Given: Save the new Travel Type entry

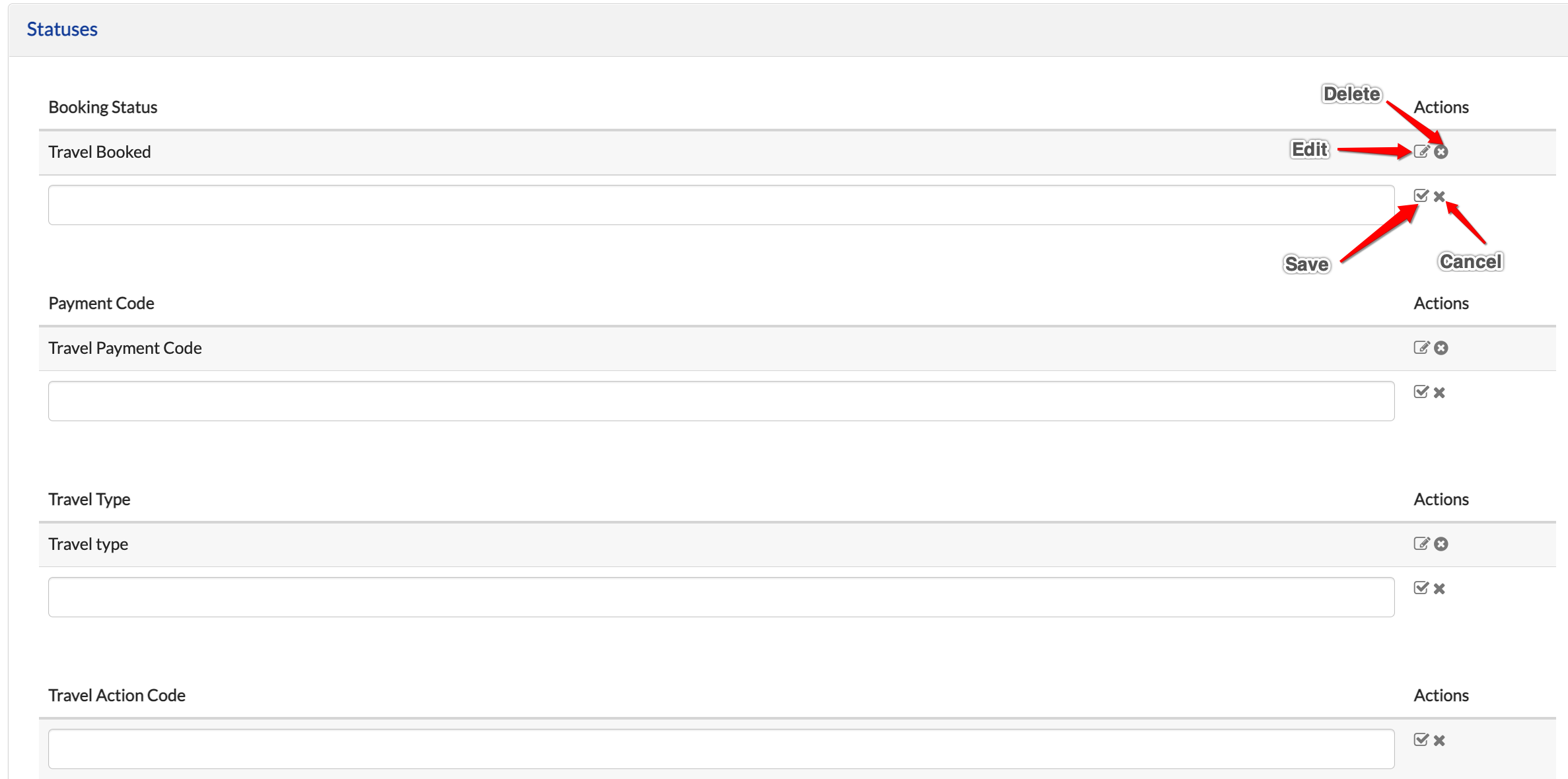Looking at the screenshot, I should (x=1421, y=588).
